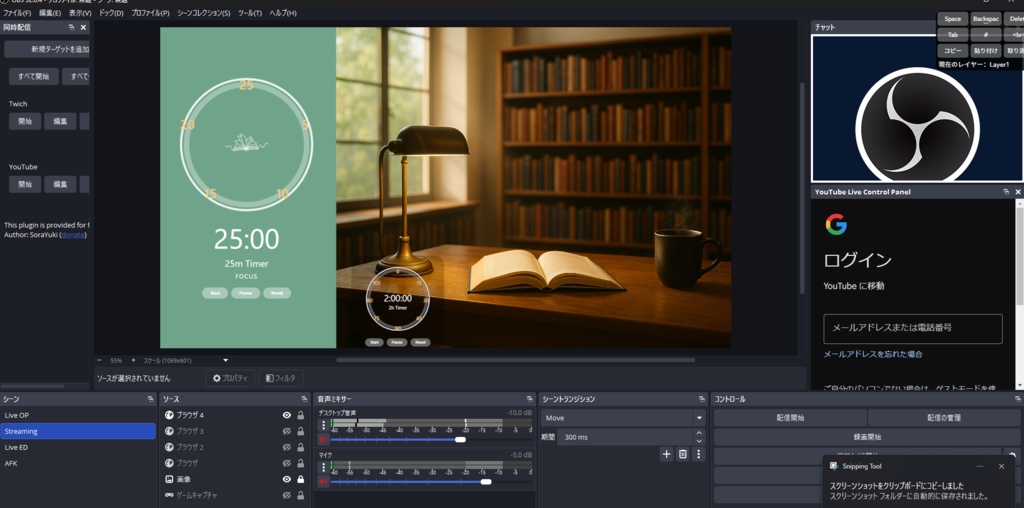1024x508 pixels.
Task: Click the 配信開始 button
Action: (790, 418)
